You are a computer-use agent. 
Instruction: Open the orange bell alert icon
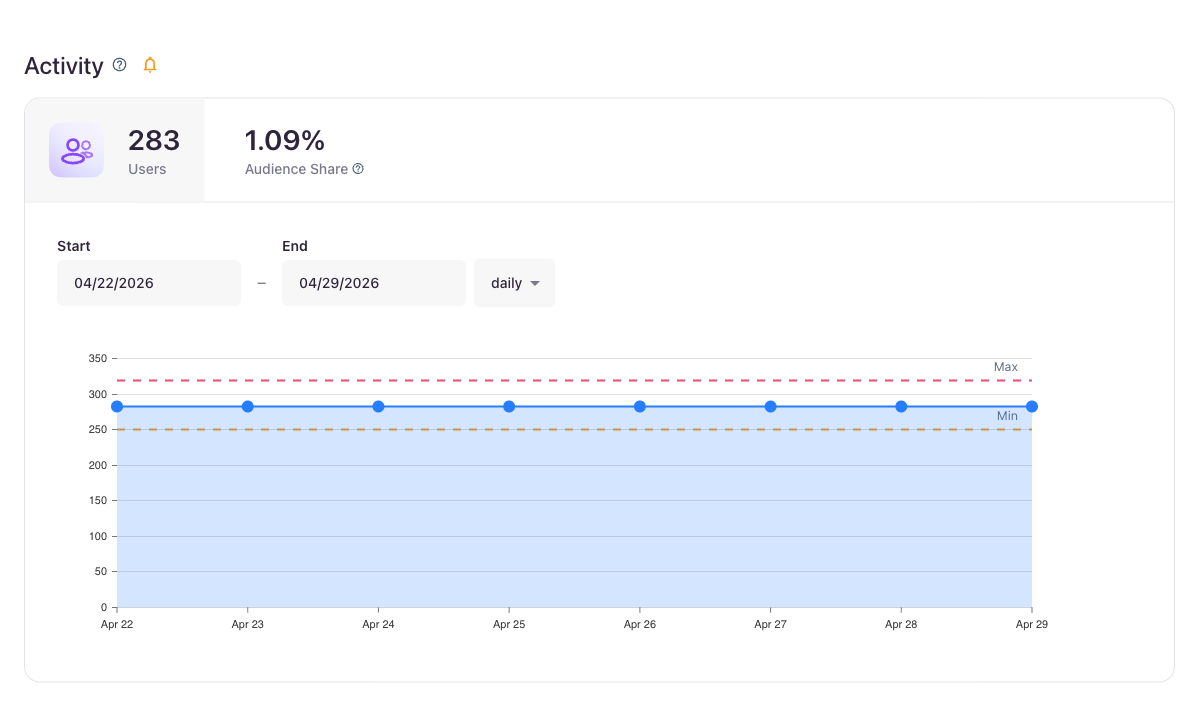[150, 65]
